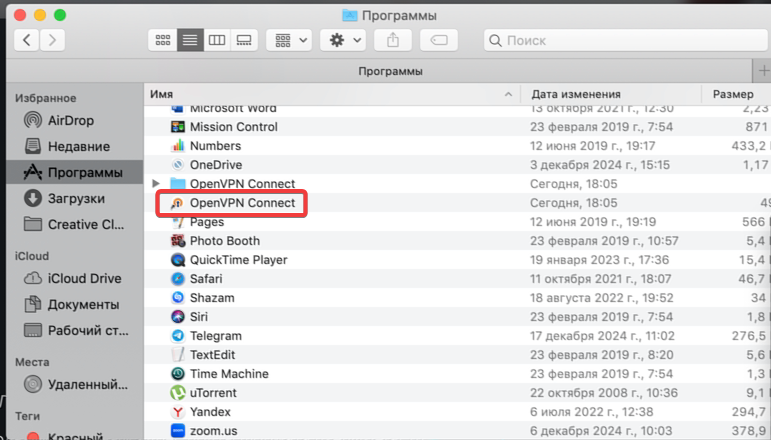The height and width of the screenshot is (440, 771).
Task: Click the Pages app icon
Action: click(x=178, y=222)
